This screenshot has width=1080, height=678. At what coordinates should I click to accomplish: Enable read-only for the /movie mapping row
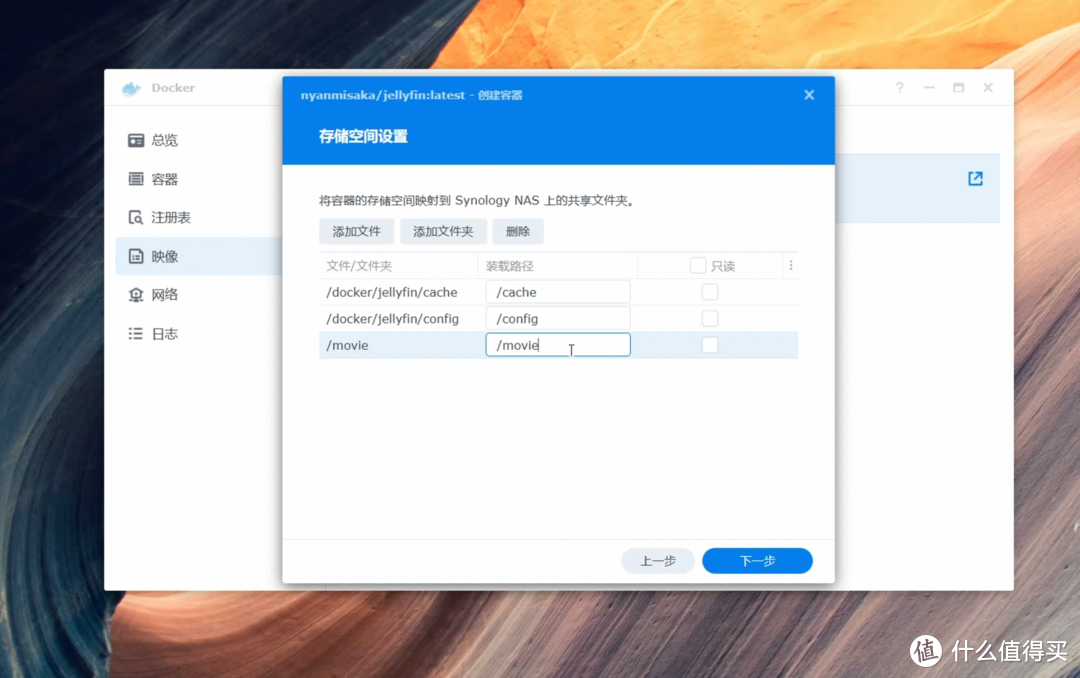pyautogui.click(x=710, y=344)
